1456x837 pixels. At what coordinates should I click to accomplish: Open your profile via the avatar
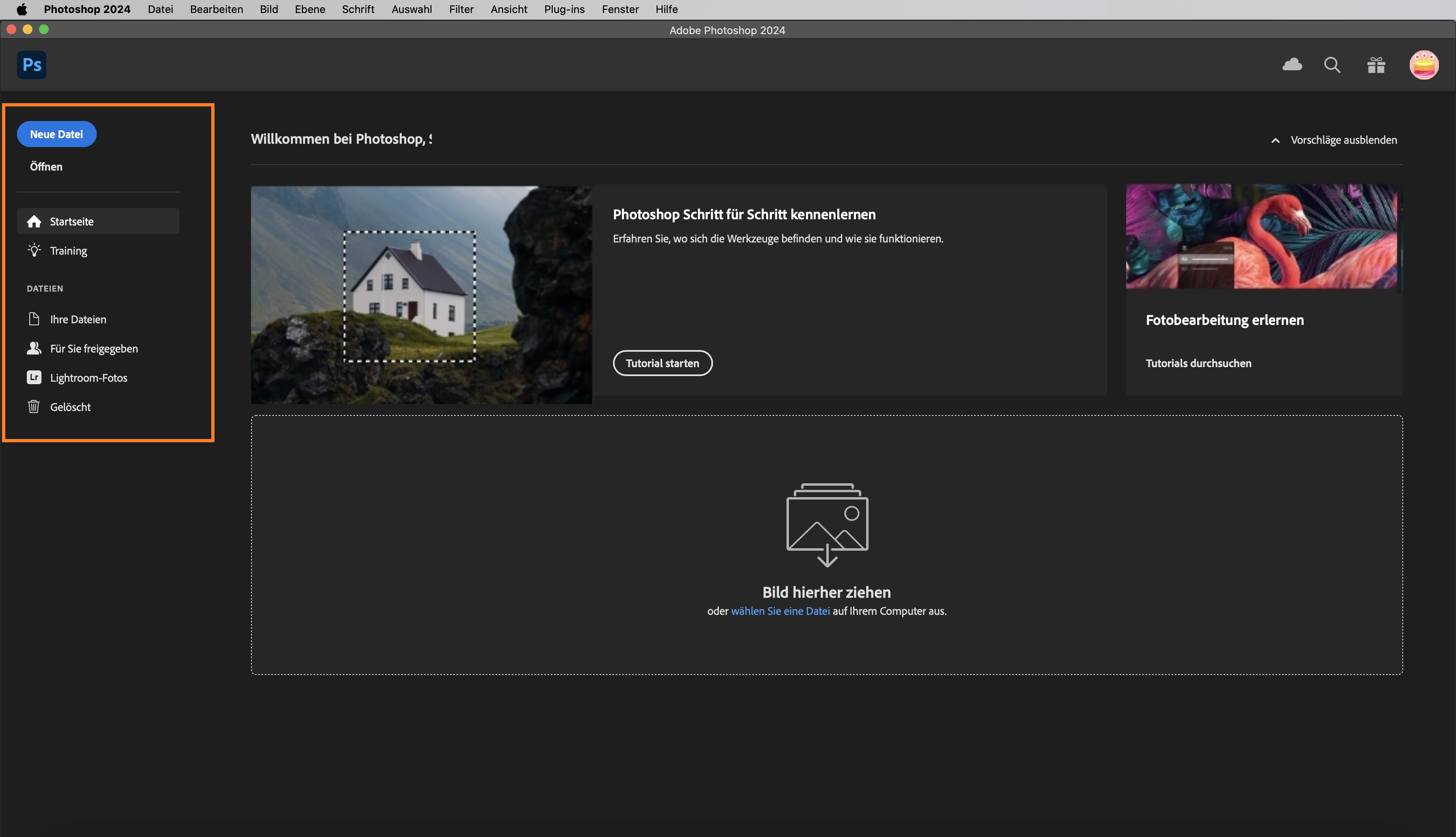(x=1424, y=65)
